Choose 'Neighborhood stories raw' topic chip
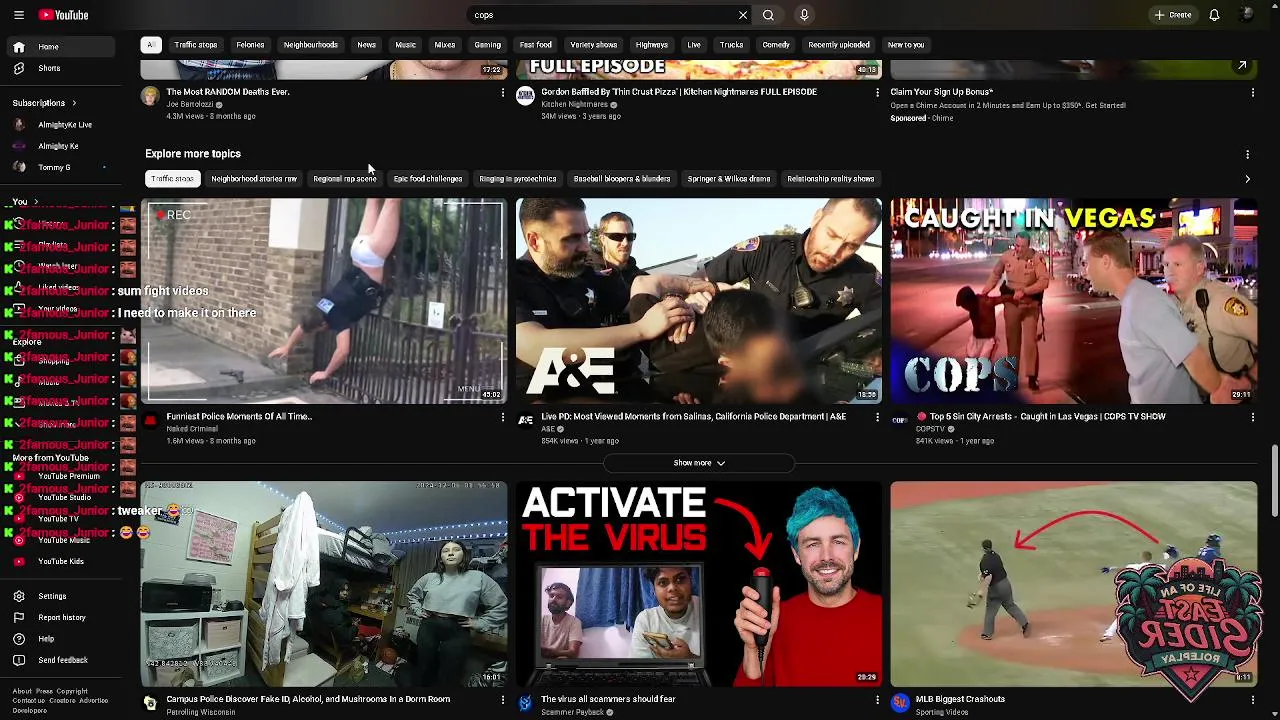1280x720 pixels. pyautogui.click(x=254, y=179)
